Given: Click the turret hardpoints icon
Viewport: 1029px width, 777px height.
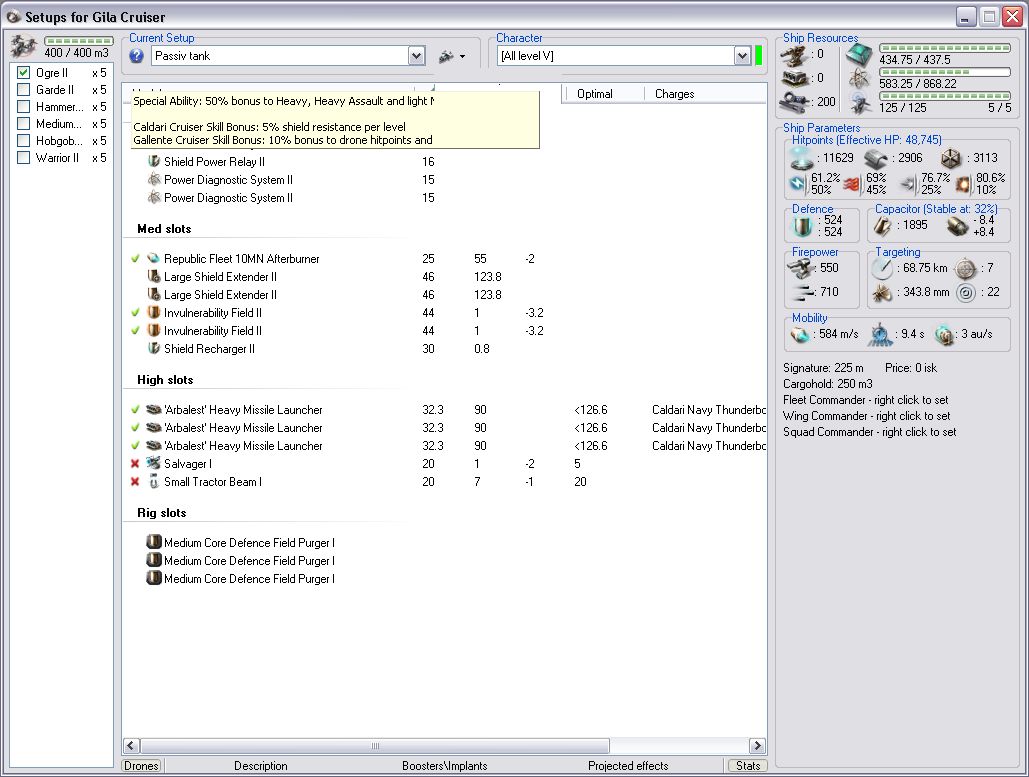Looking at the screenshot, I should [x=794, y=55].
